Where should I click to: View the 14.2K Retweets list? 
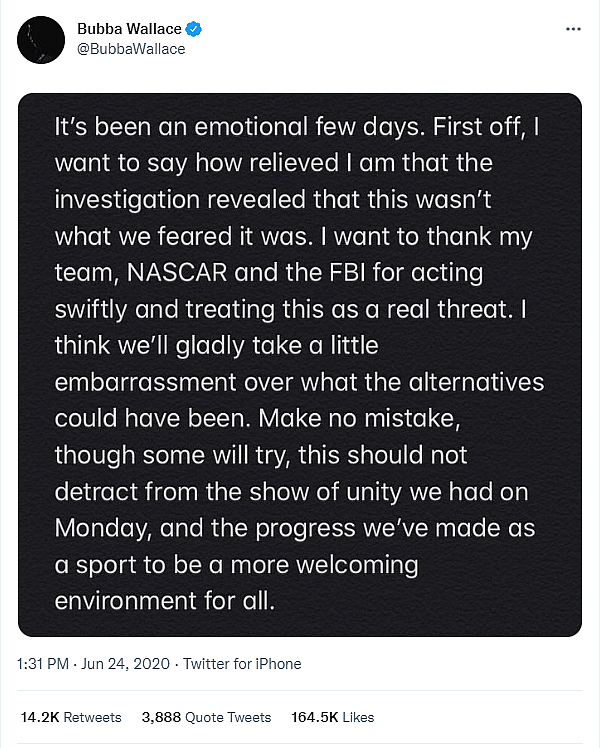click(70, 717)
